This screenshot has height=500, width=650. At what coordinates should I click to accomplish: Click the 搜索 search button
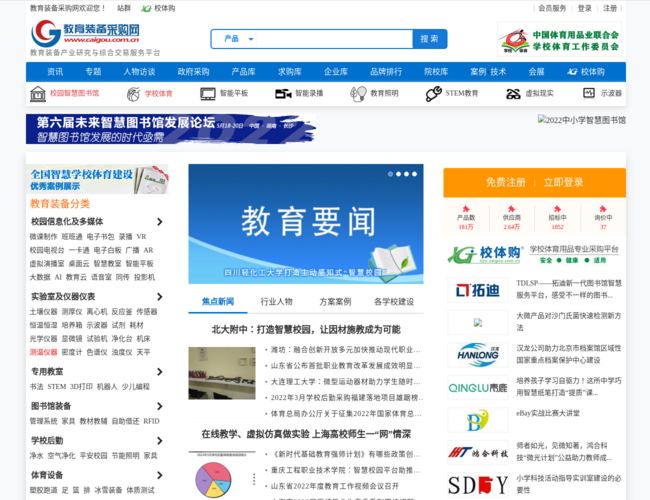(429, 39)
